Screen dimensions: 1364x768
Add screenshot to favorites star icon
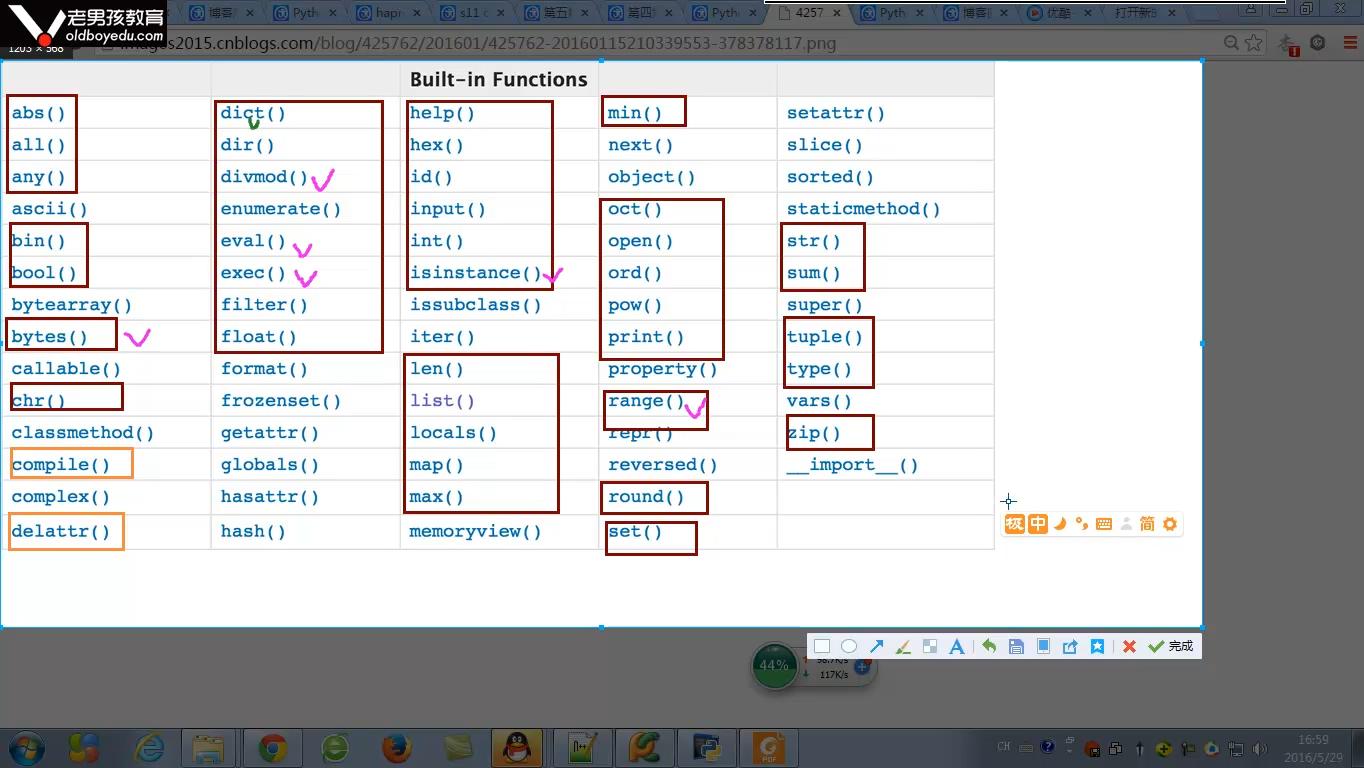(x=1097, y=646)
